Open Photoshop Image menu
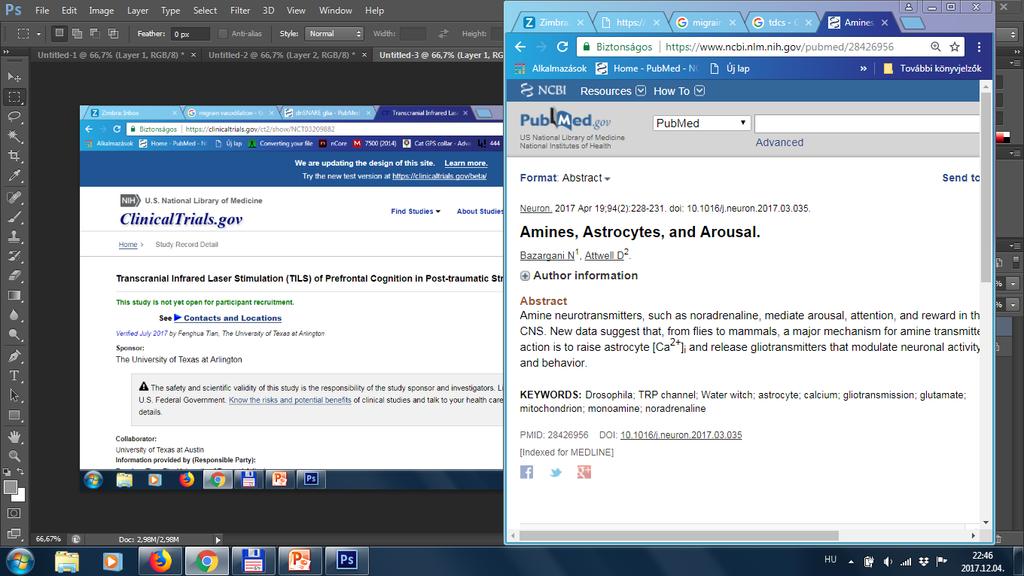1024x576 pixels. pos(101,10)
